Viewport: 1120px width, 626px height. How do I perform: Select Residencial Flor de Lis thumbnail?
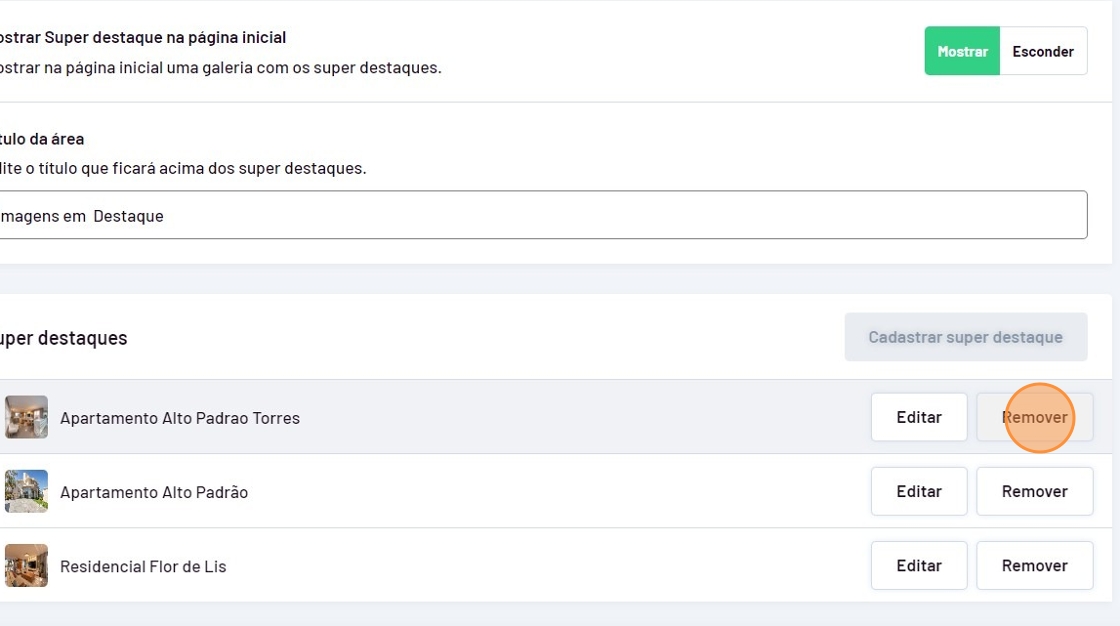26,565
